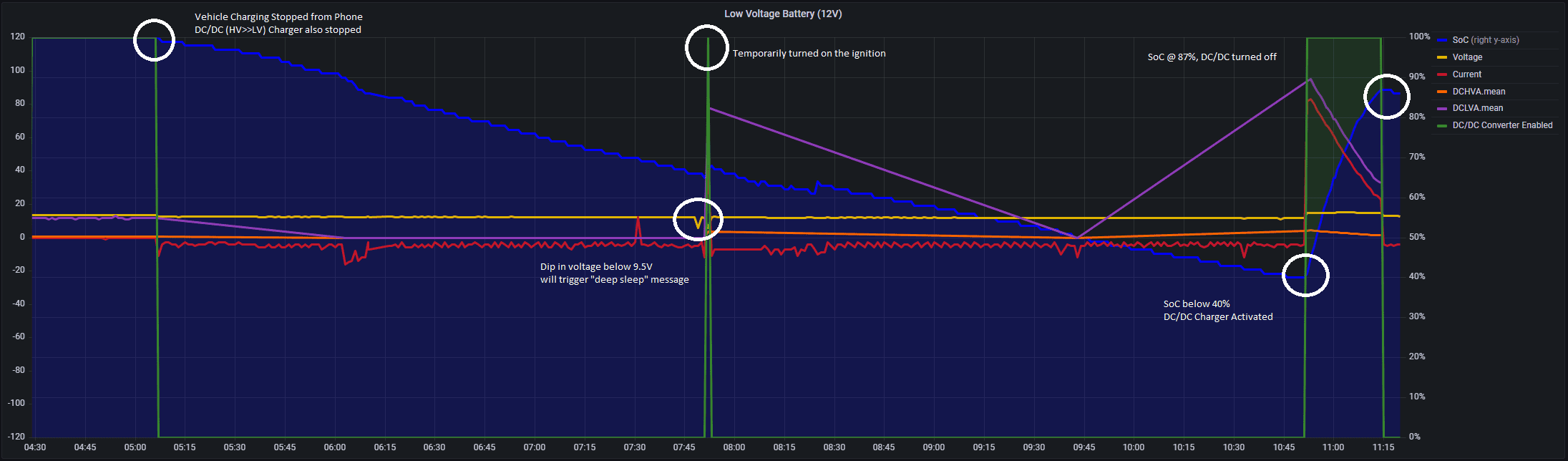
Task: Isolate the DCLVA.mean series via legend label
Action: click(x=1477, y=108)
